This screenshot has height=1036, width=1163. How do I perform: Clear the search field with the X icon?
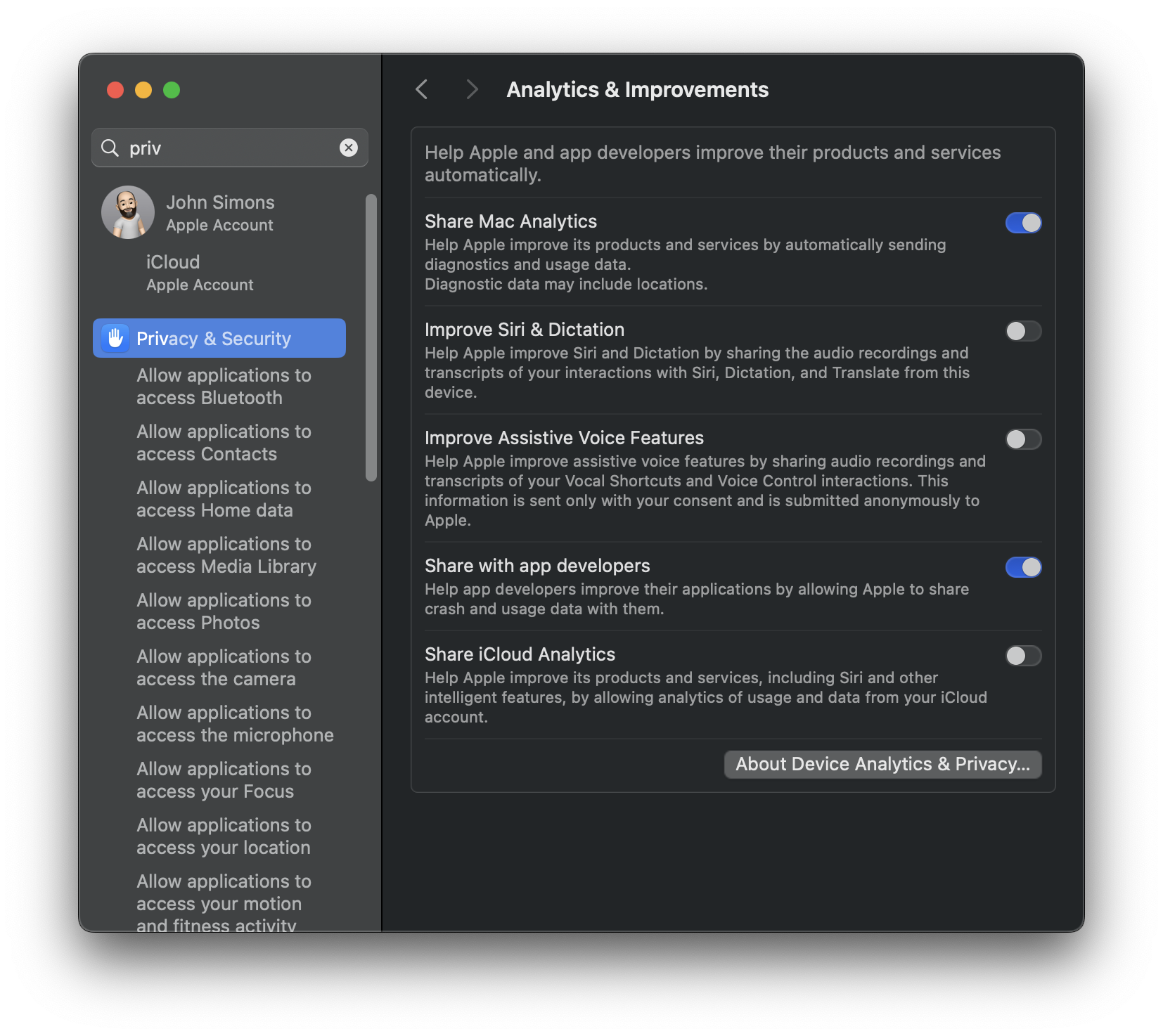[x=349, y=148]
